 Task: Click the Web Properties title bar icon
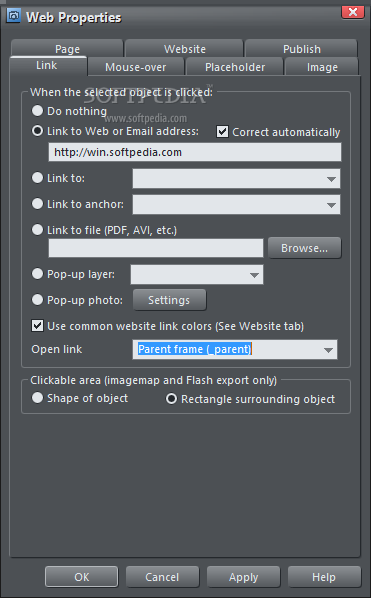14,16
